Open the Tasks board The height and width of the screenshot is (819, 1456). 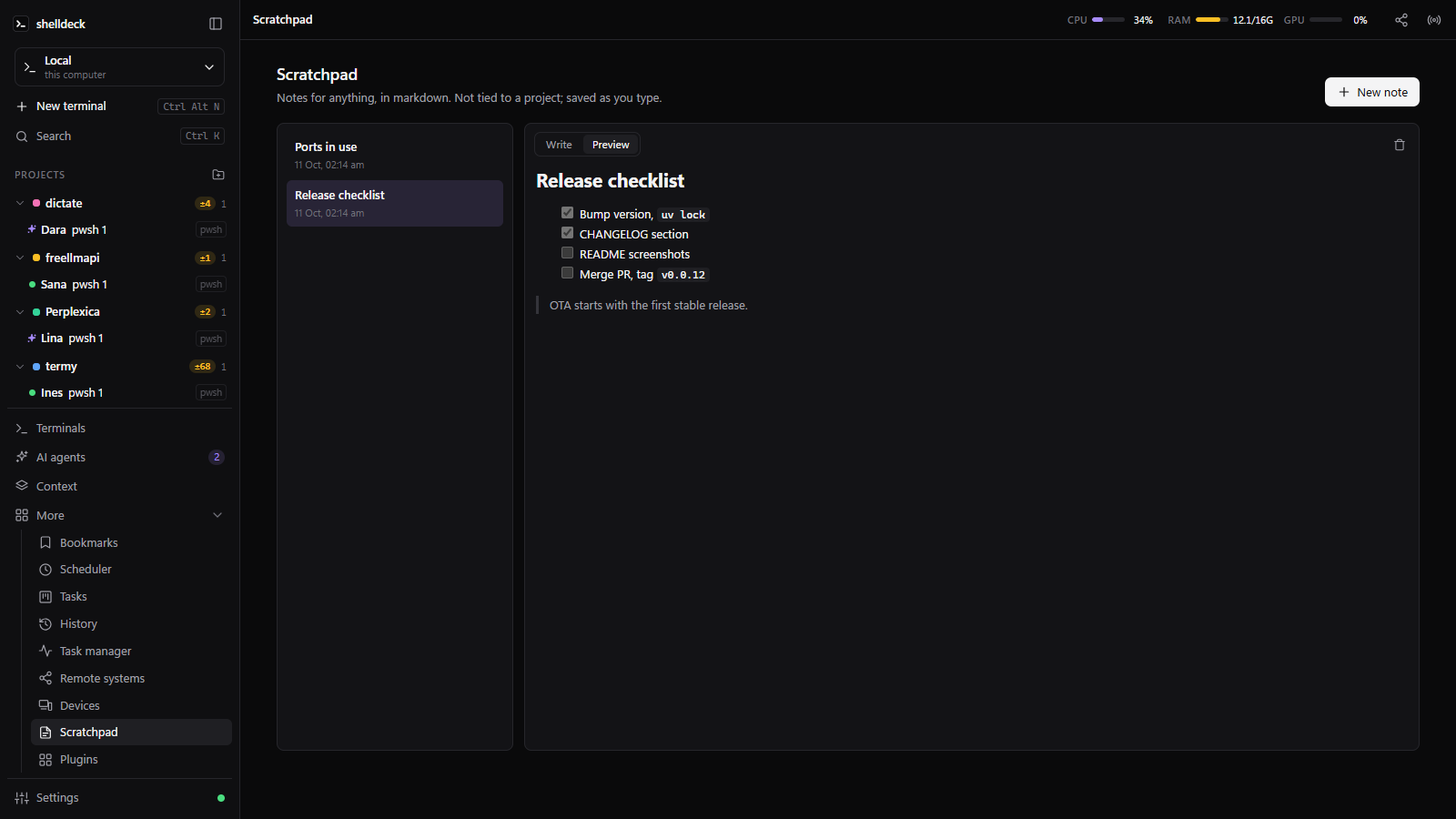[x=131, y=597]
